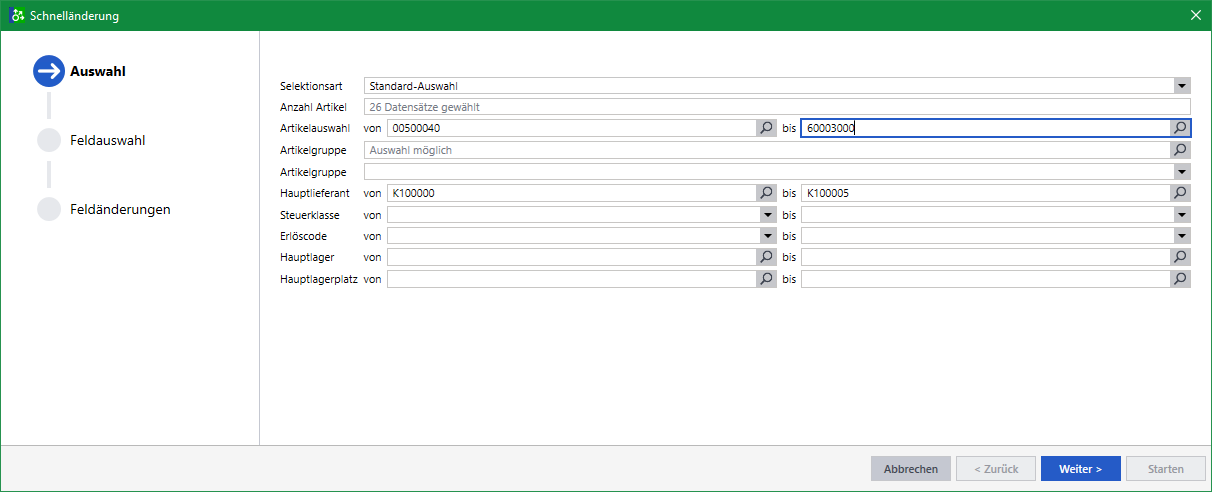Click Hauptlieferant bis field K100005

986,193
